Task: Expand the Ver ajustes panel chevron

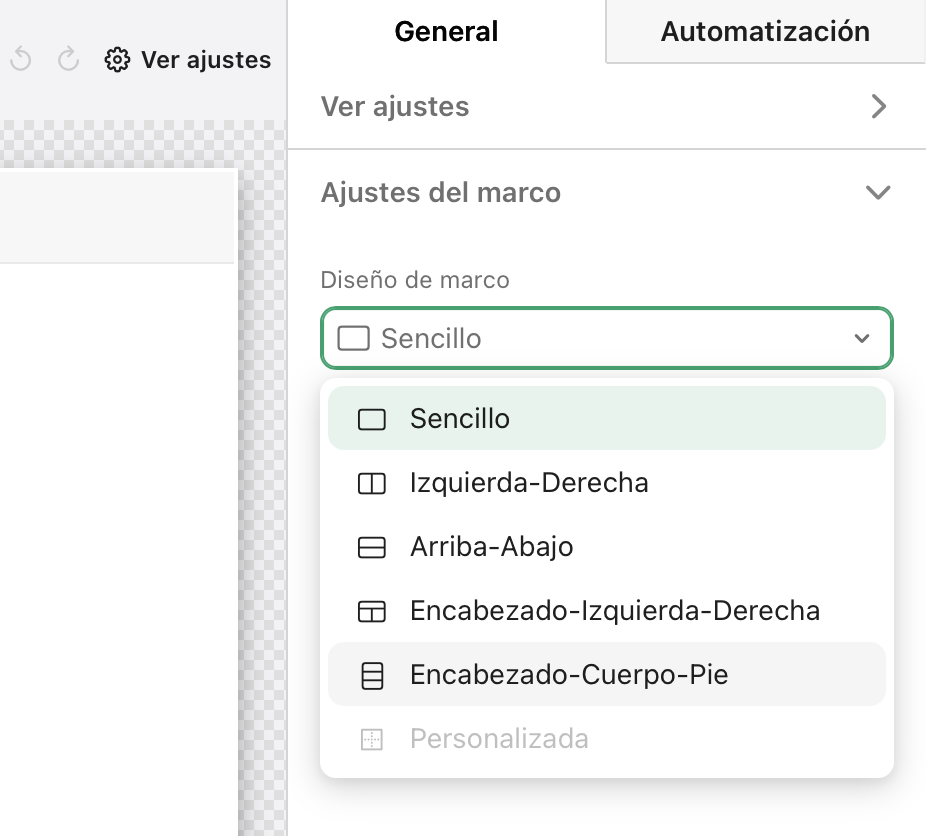Action: tap(878, 106)
